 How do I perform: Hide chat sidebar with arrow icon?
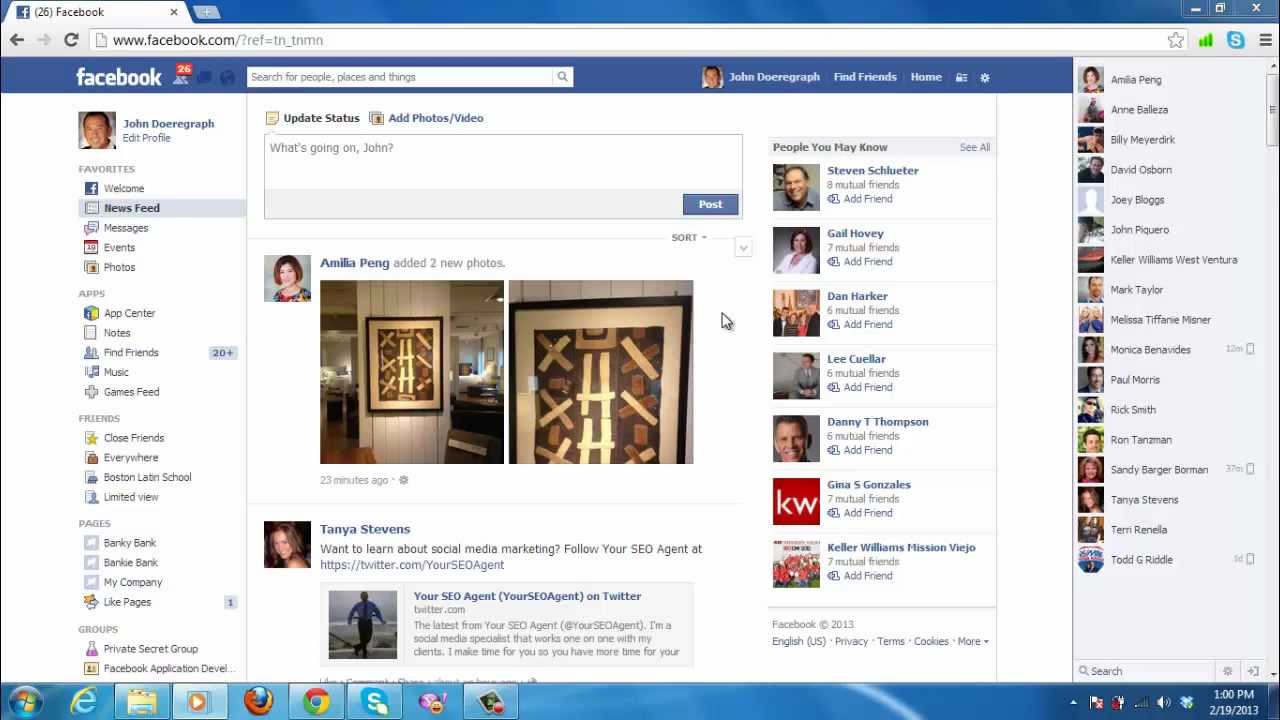1252,671
